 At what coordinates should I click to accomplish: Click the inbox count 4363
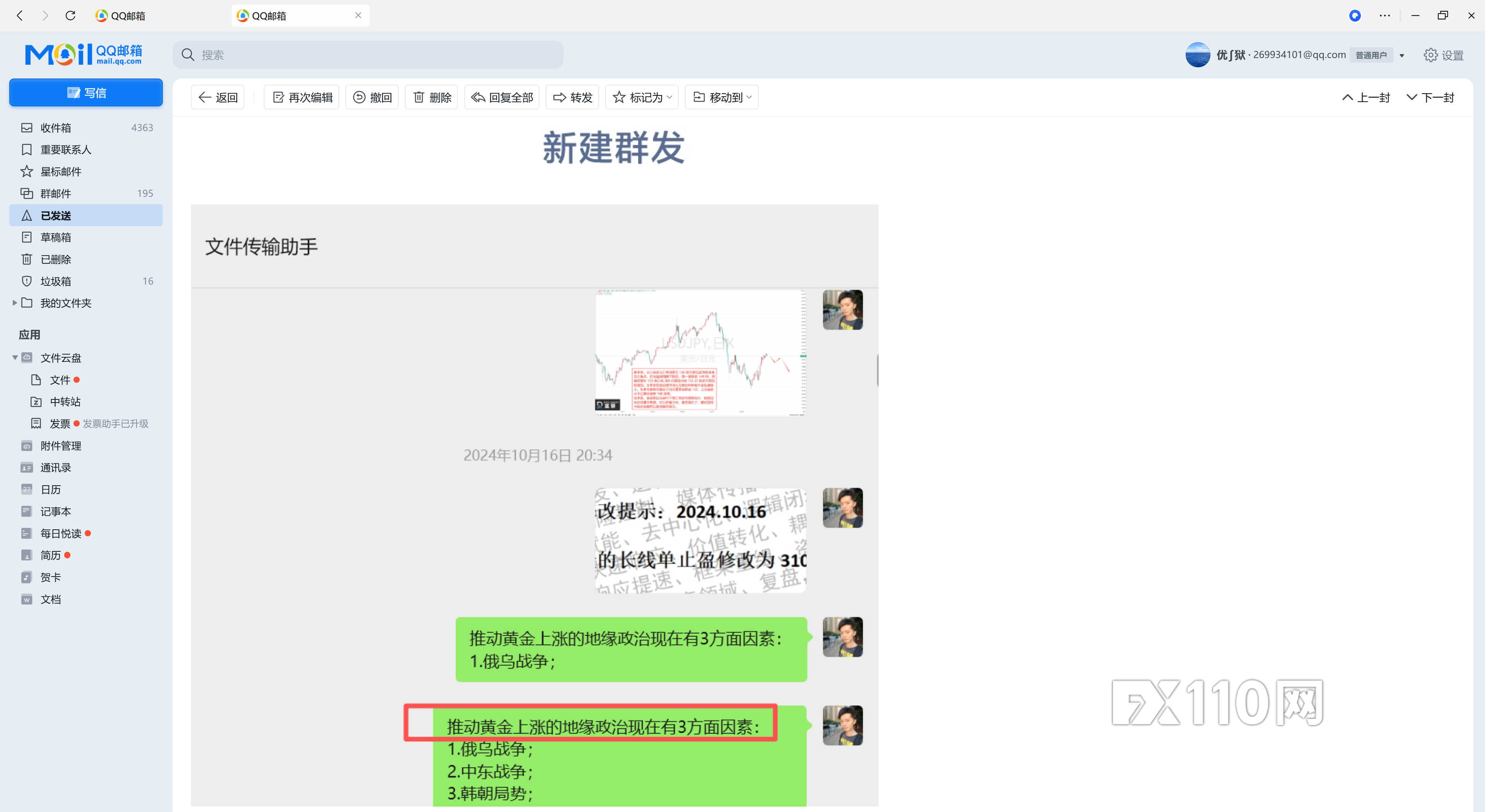(142, 127)
